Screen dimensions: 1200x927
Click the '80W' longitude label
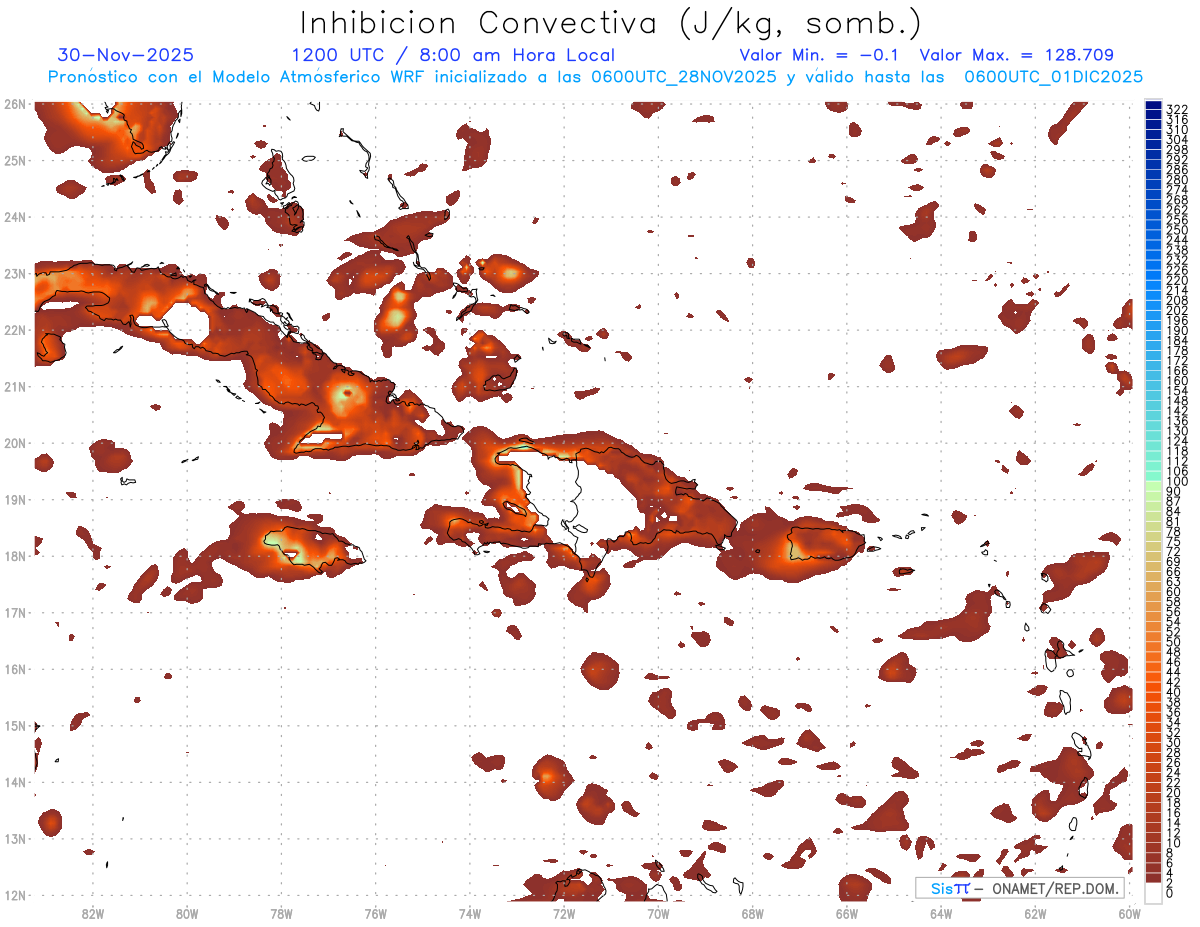point(186,913)
